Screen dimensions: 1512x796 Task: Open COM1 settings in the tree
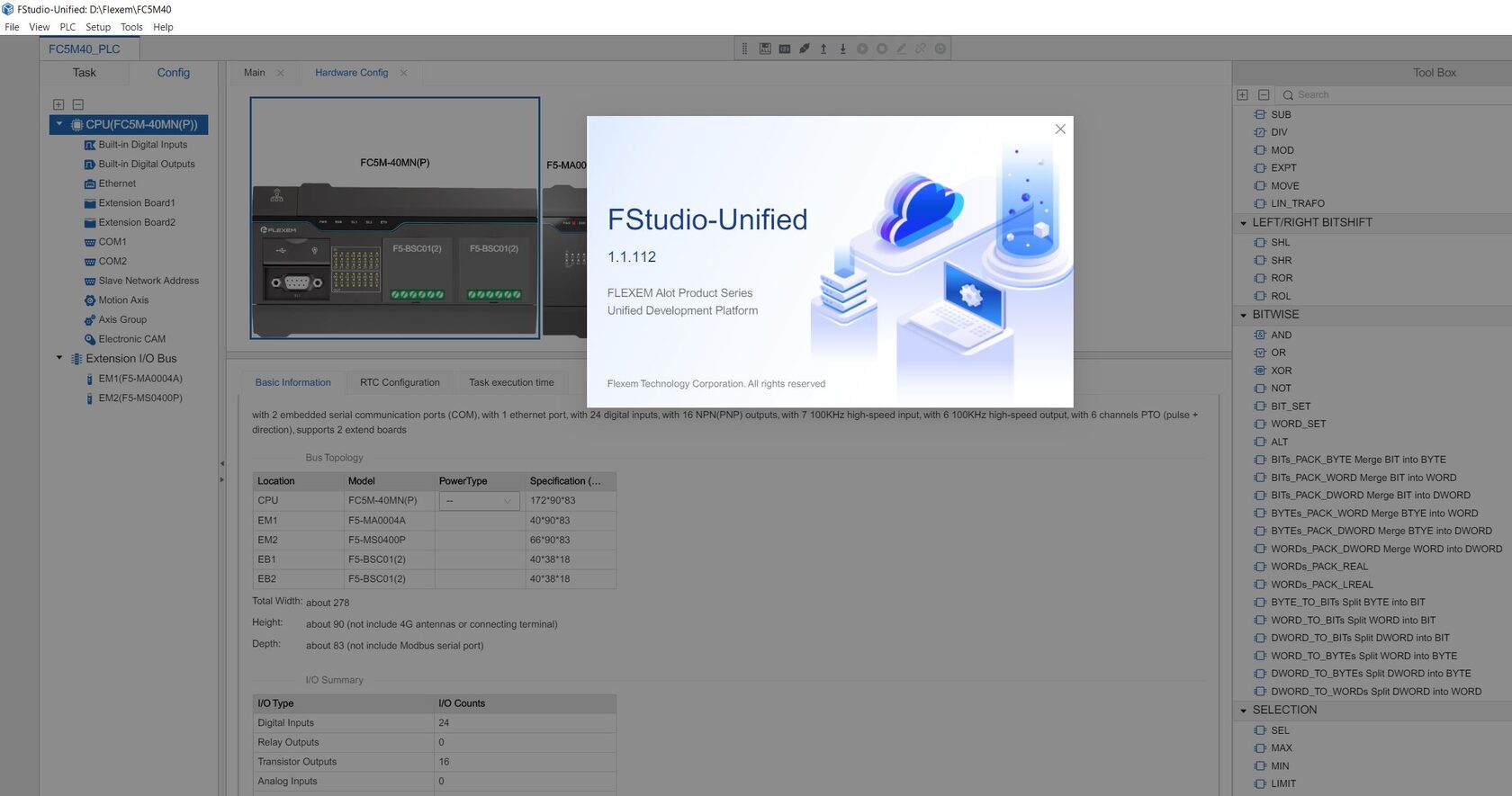(112, 242)
